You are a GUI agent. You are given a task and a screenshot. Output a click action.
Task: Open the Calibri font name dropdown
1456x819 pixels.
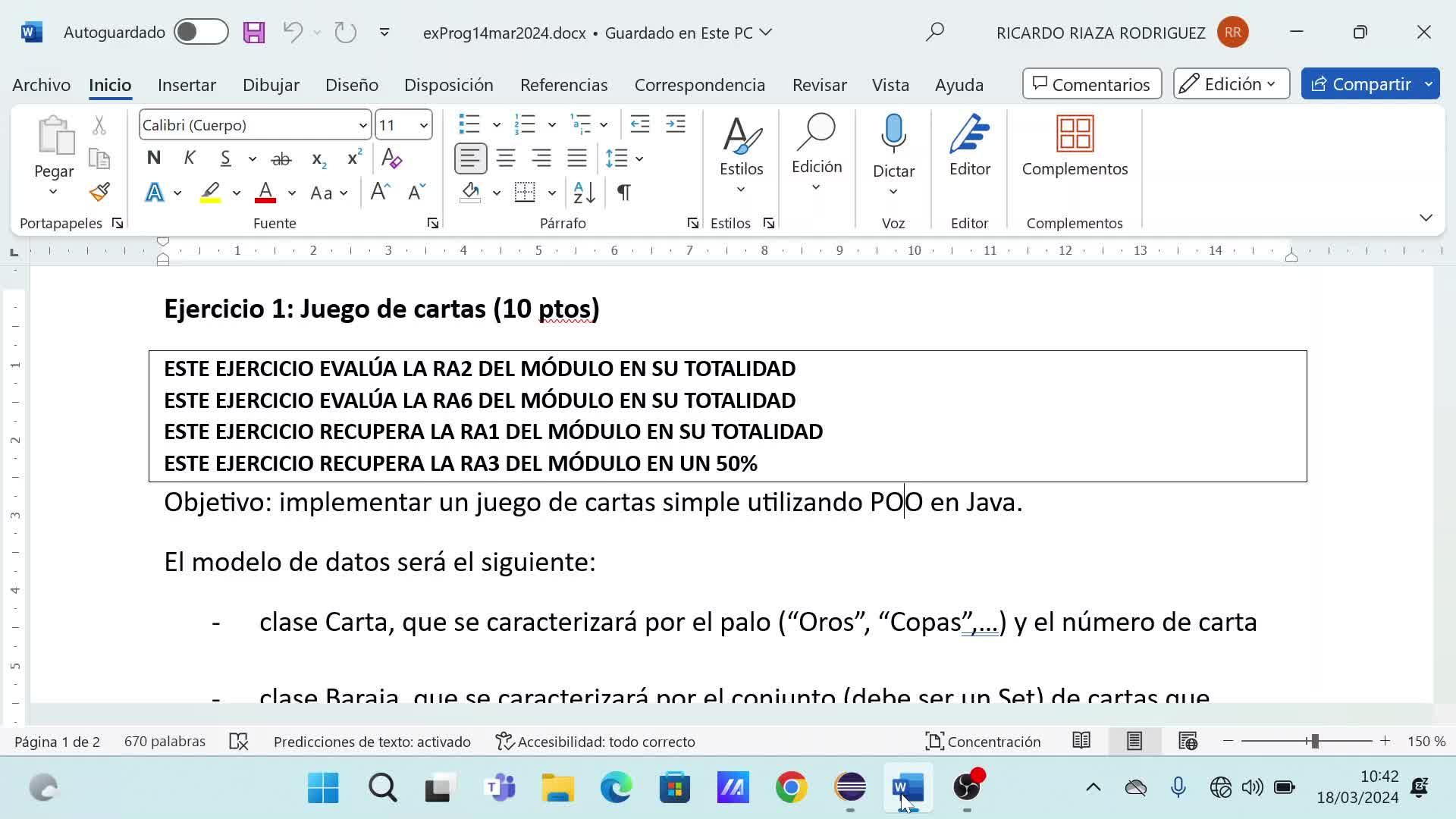[x=362, y=125]
